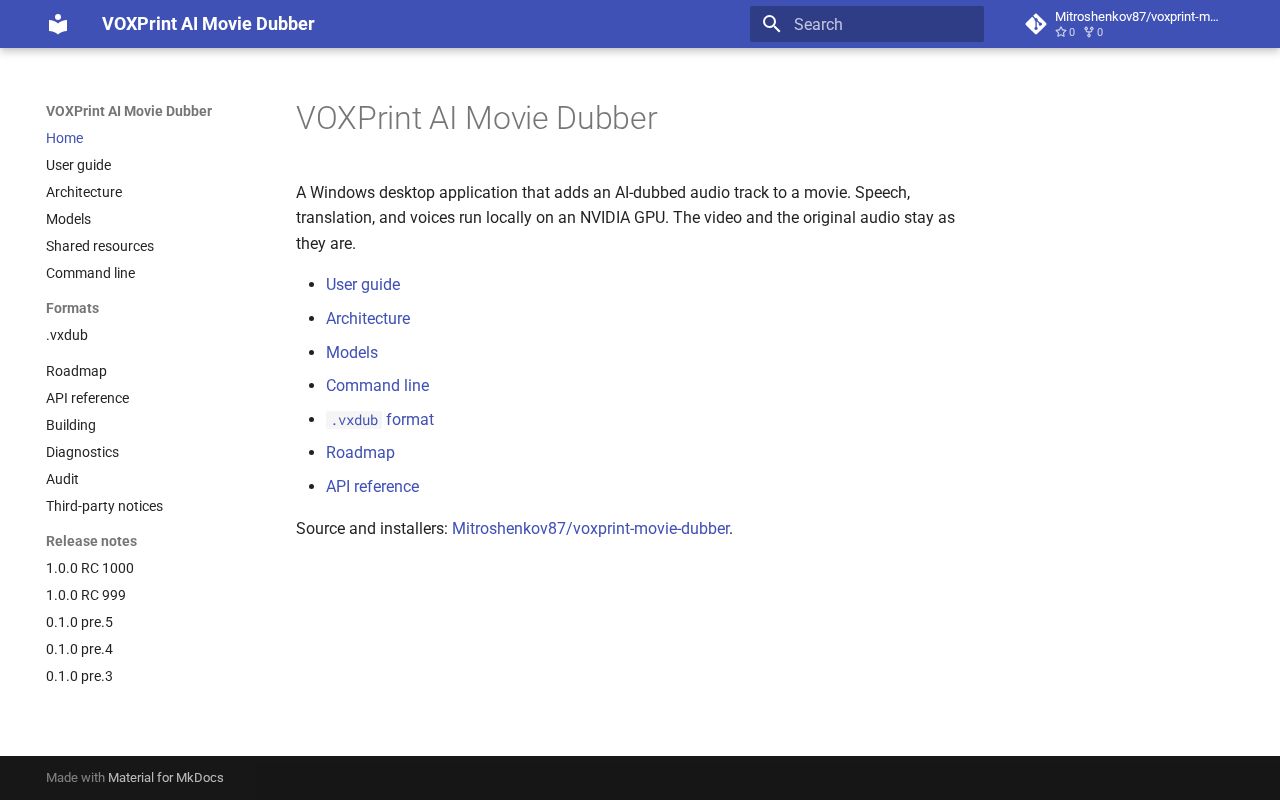Click the Models link in content list
Image resolution: width=1280 pixels, height=800 pixels.
click(x=352, y=352)
